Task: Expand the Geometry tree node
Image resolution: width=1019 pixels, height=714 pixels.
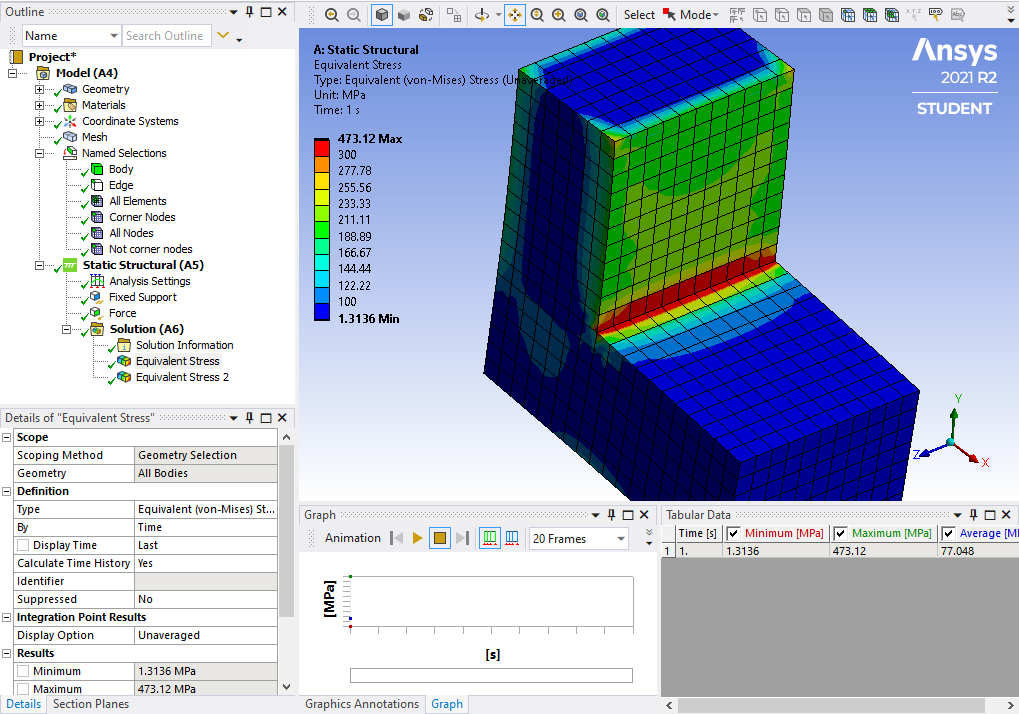Action: [x=40, y=89]
